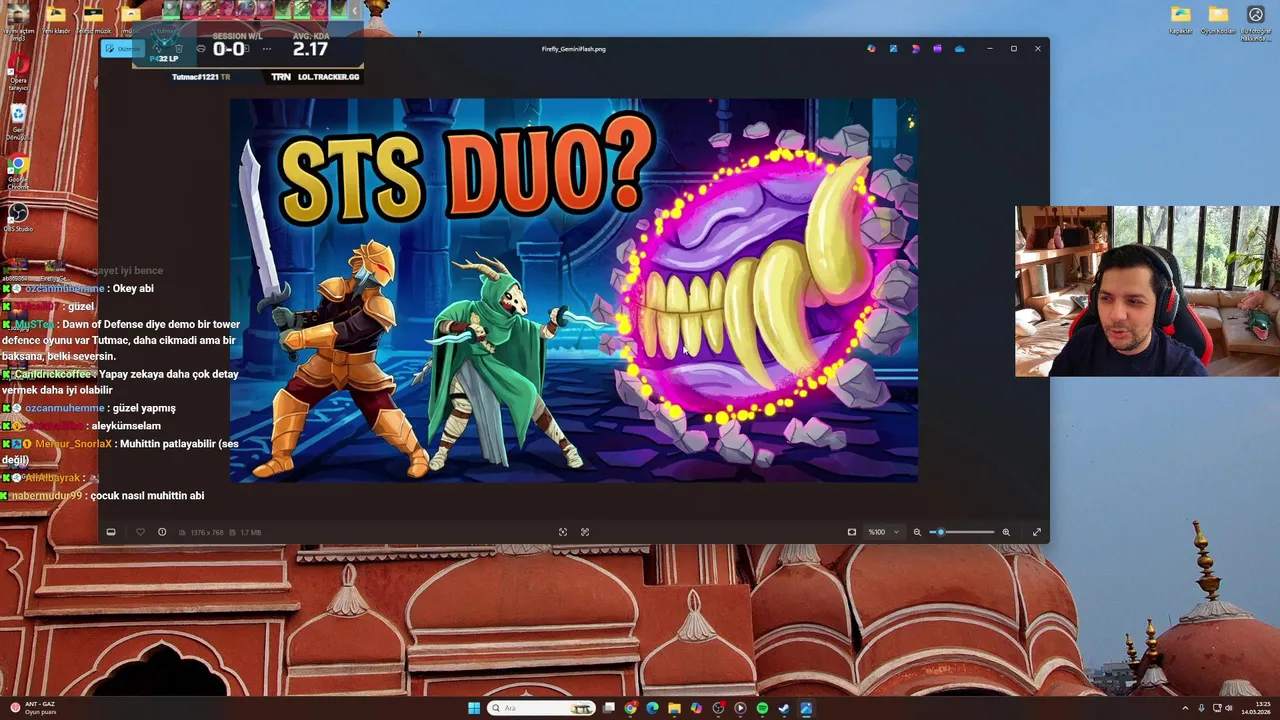Click the zoom in magnifier icon
This screenshot has height=720, width=1280.
[x=1006, y=532]
